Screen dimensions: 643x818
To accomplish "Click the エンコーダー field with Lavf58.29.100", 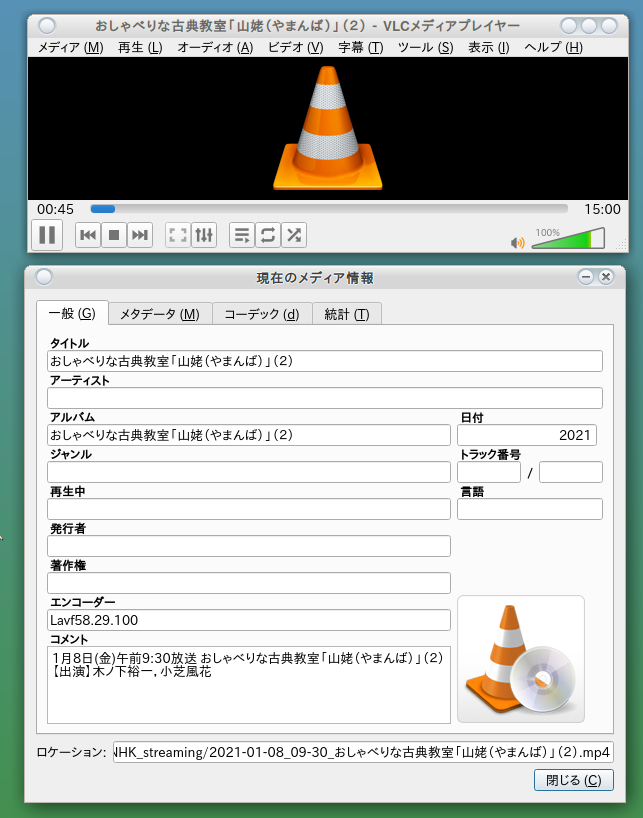I will pyautogui.click(x=249, y=620).
